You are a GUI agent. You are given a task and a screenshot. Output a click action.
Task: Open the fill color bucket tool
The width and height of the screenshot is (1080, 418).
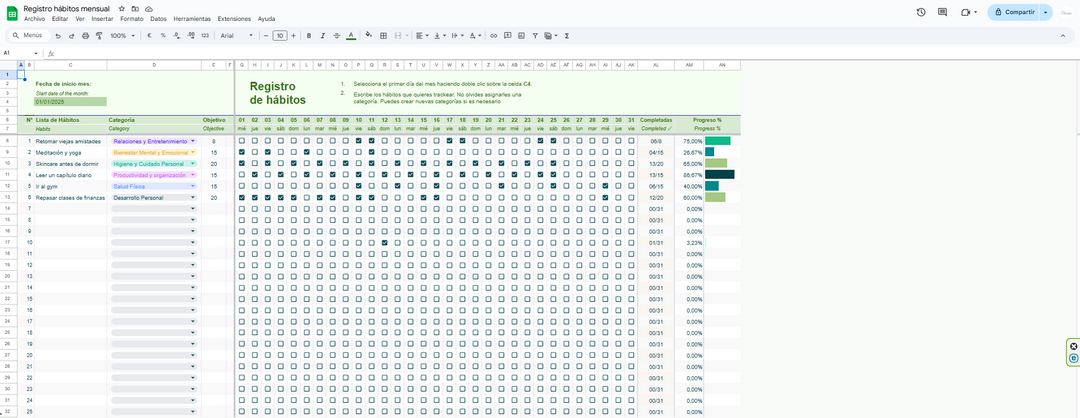point(369,35)
